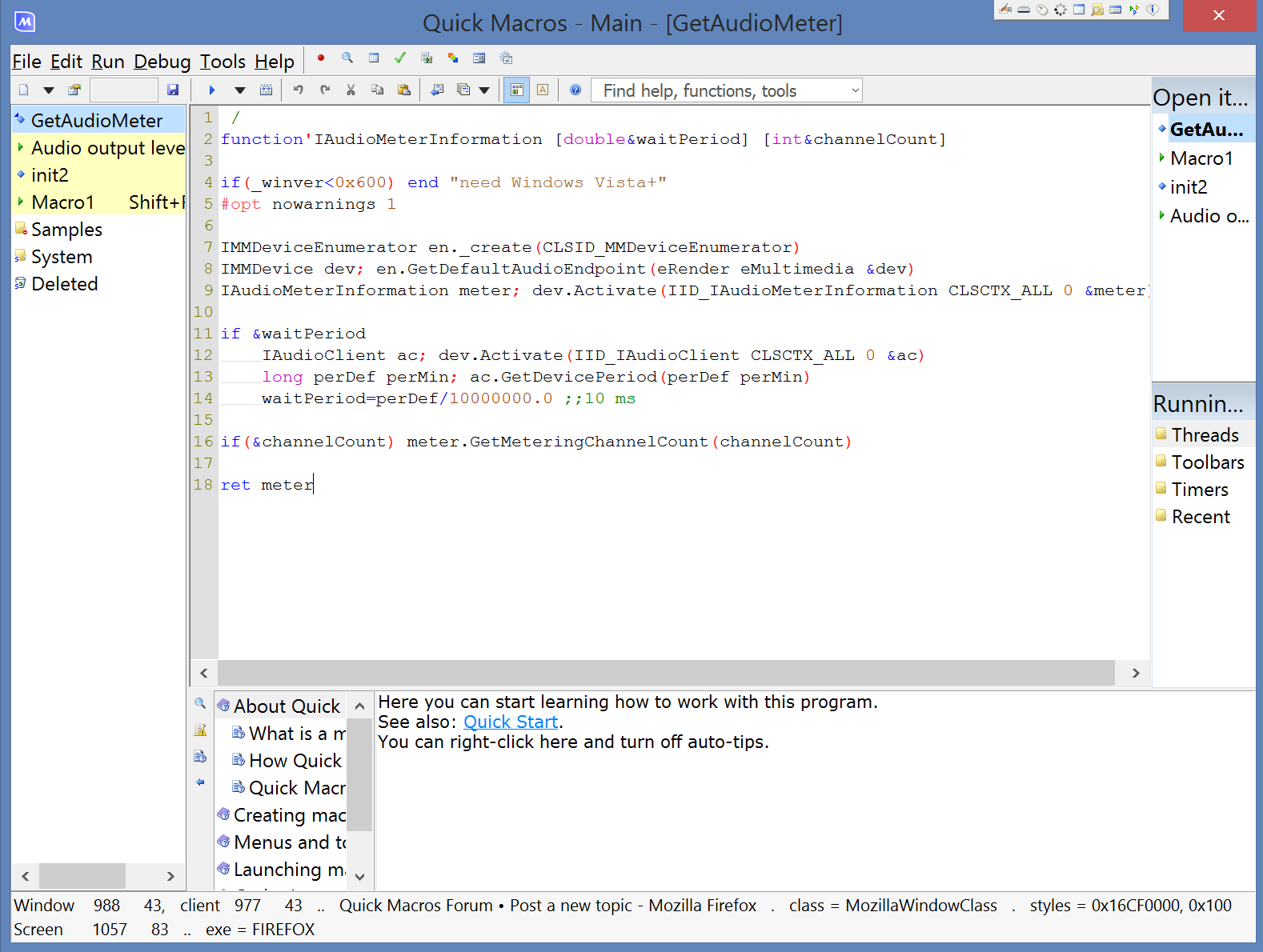Click the Paste clipboard icon in the toolbar

[404, 90]
